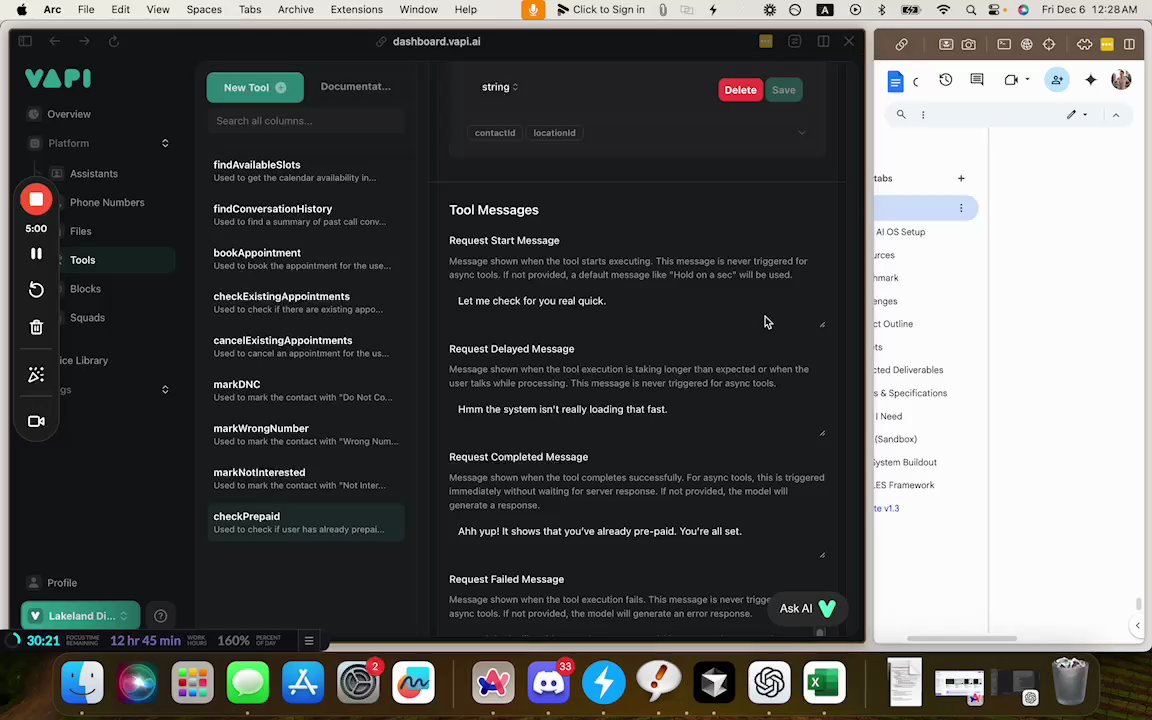
Task: Open version history in Google Docs
Action: pyautogui.click(x=946, y=79)
